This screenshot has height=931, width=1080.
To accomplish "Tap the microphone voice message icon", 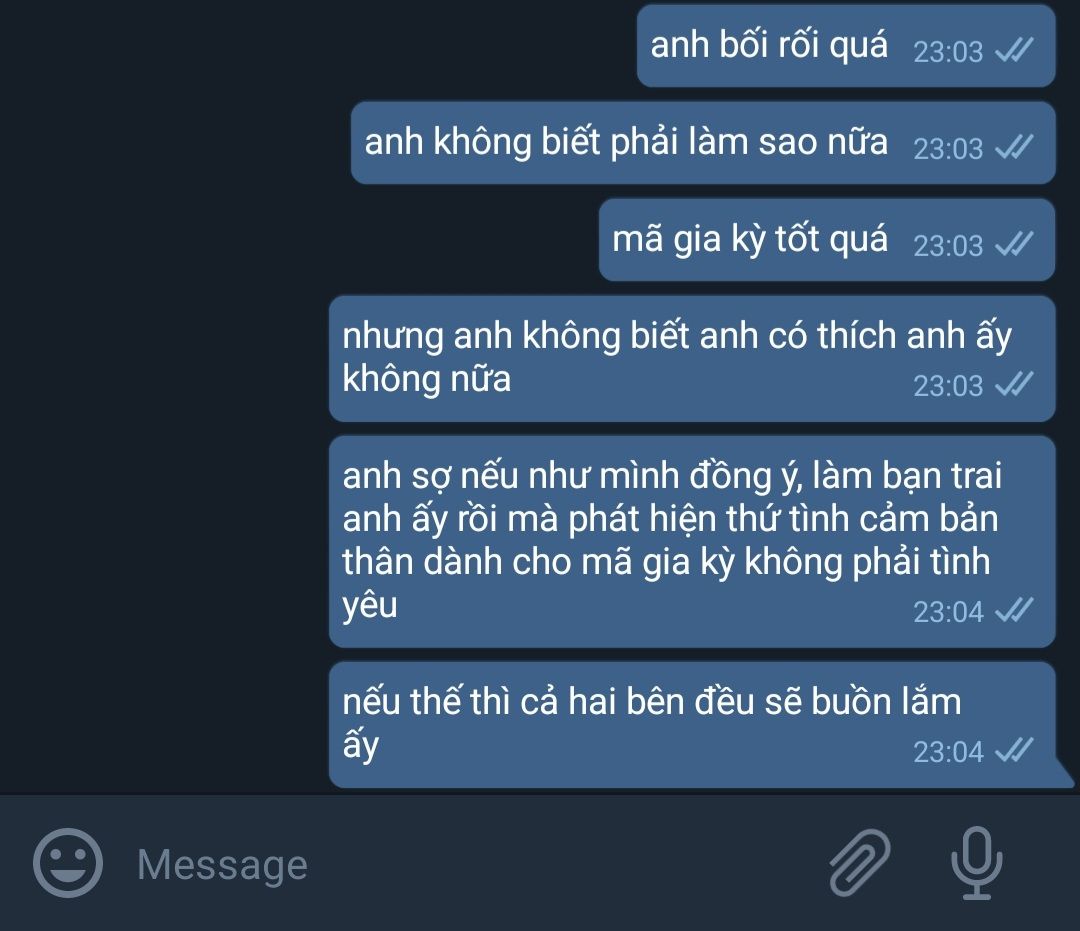I will point(977,863).
